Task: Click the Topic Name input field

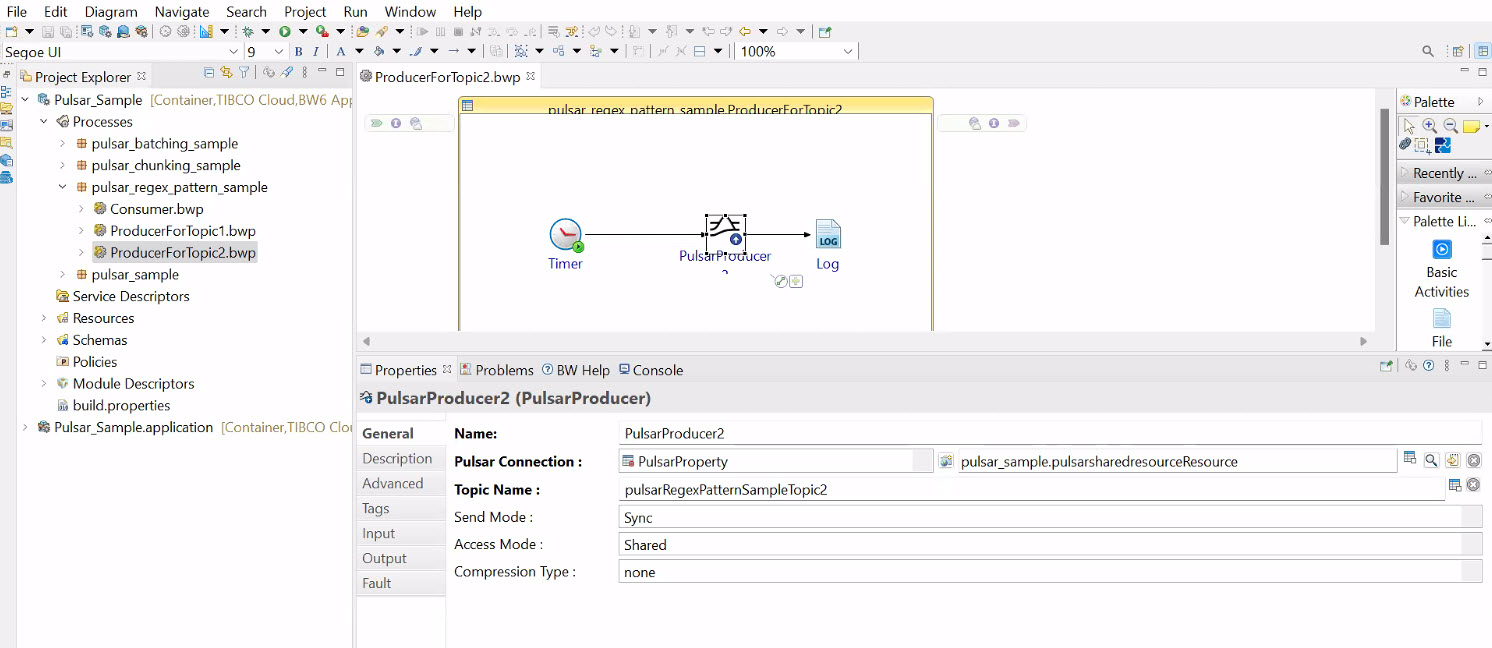Action: pyautogui.click(x=1030, y=490)
